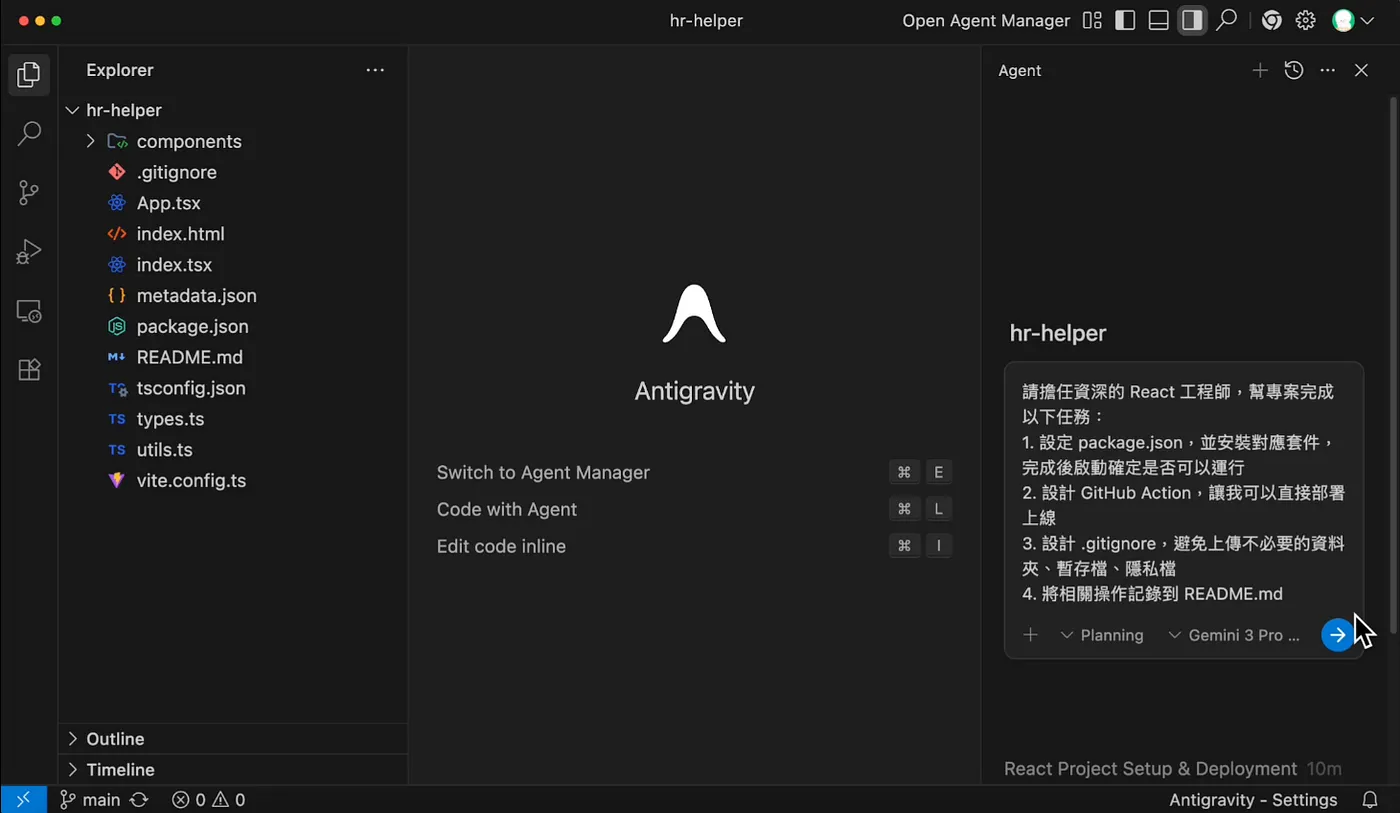This screenshot has height=813, width=1400.
Task: Click Code with Agent command
Action: click(x=507, y=510)
